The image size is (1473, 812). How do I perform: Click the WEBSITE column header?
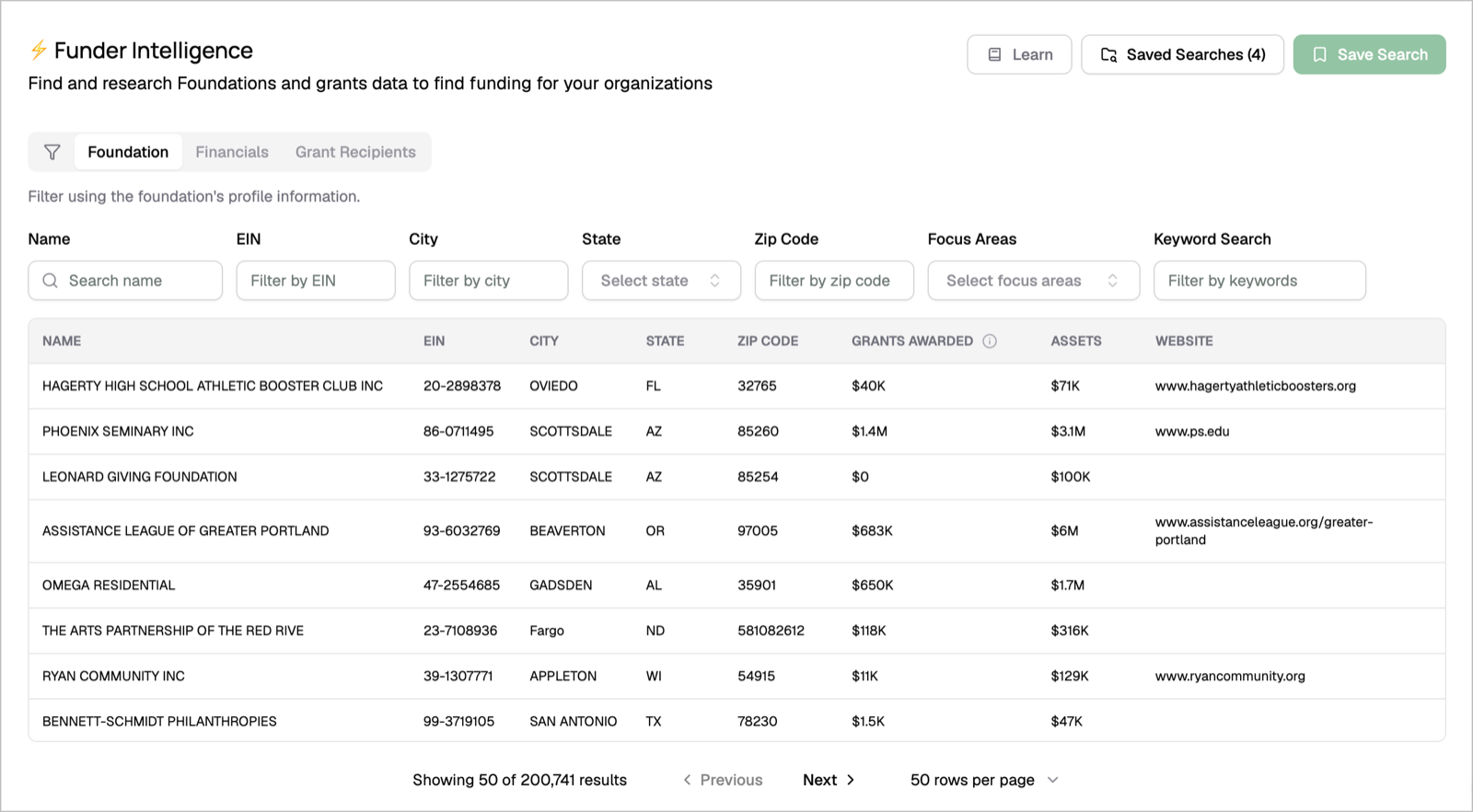click(x=1184, y=341)
